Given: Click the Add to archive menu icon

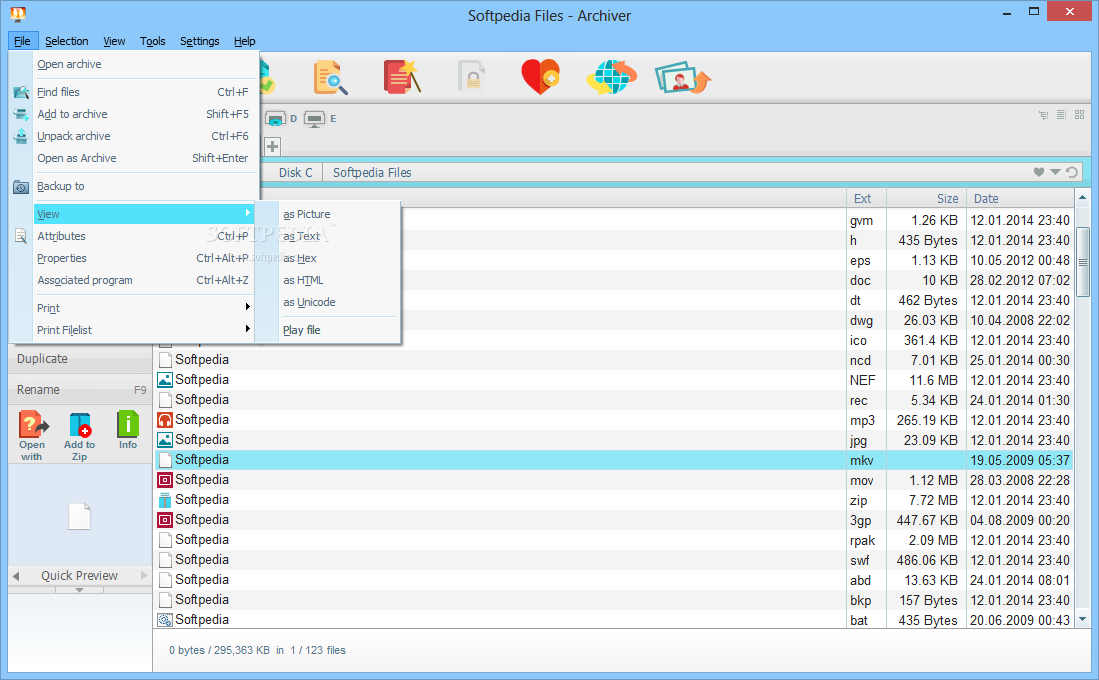Looking at the screenshot, I should pyautogui.click(x=21, y=114).
